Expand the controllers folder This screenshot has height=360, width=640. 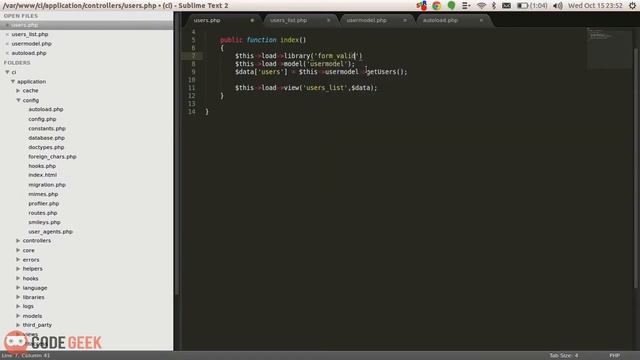[18, 240]
